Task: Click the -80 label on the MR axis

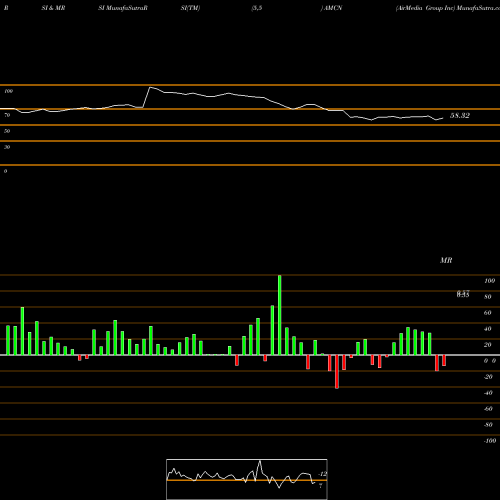Action: tap(488, 425)
